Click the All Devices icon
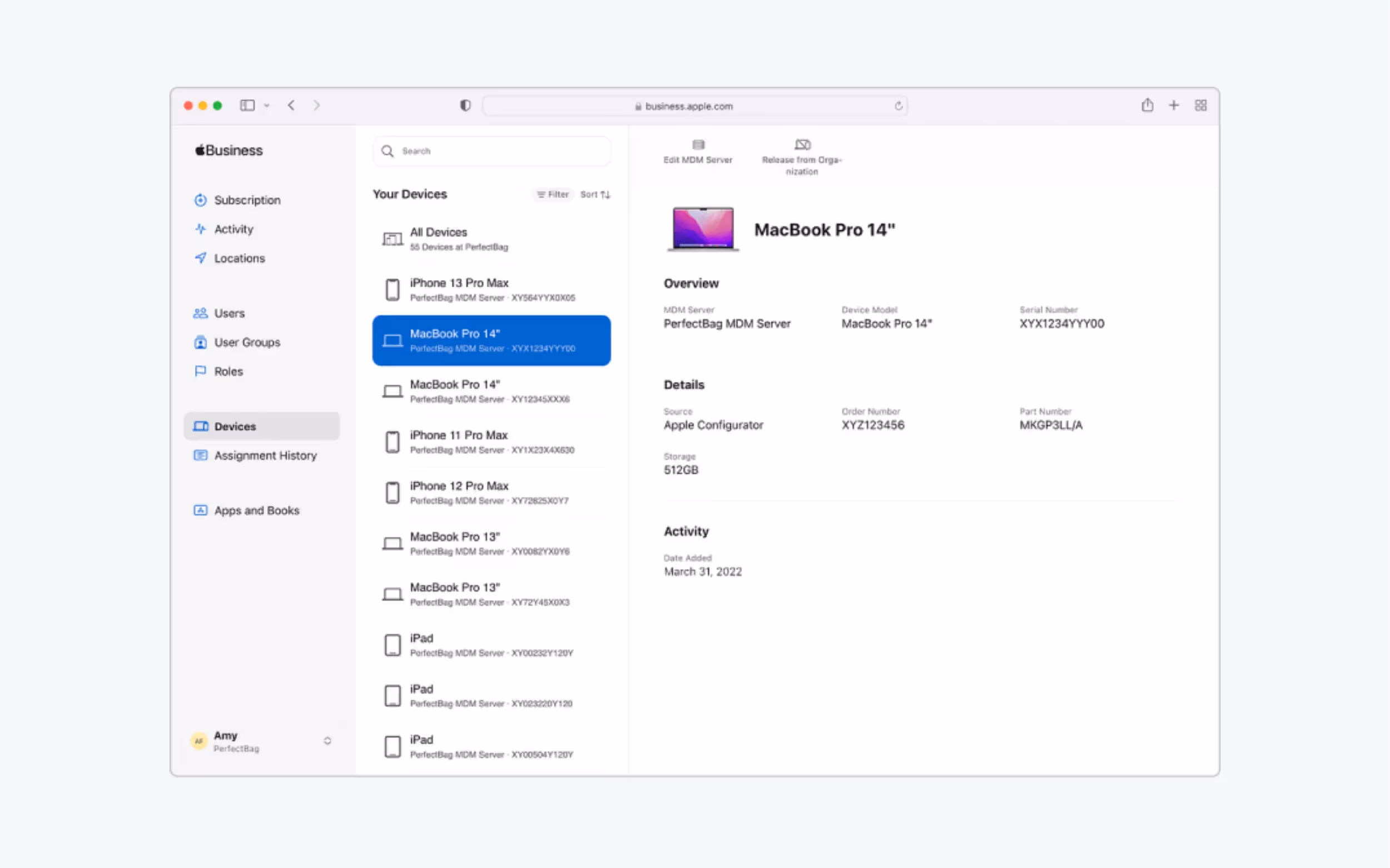The width and height of the screenshot is (1390, 868). point(393,239)
